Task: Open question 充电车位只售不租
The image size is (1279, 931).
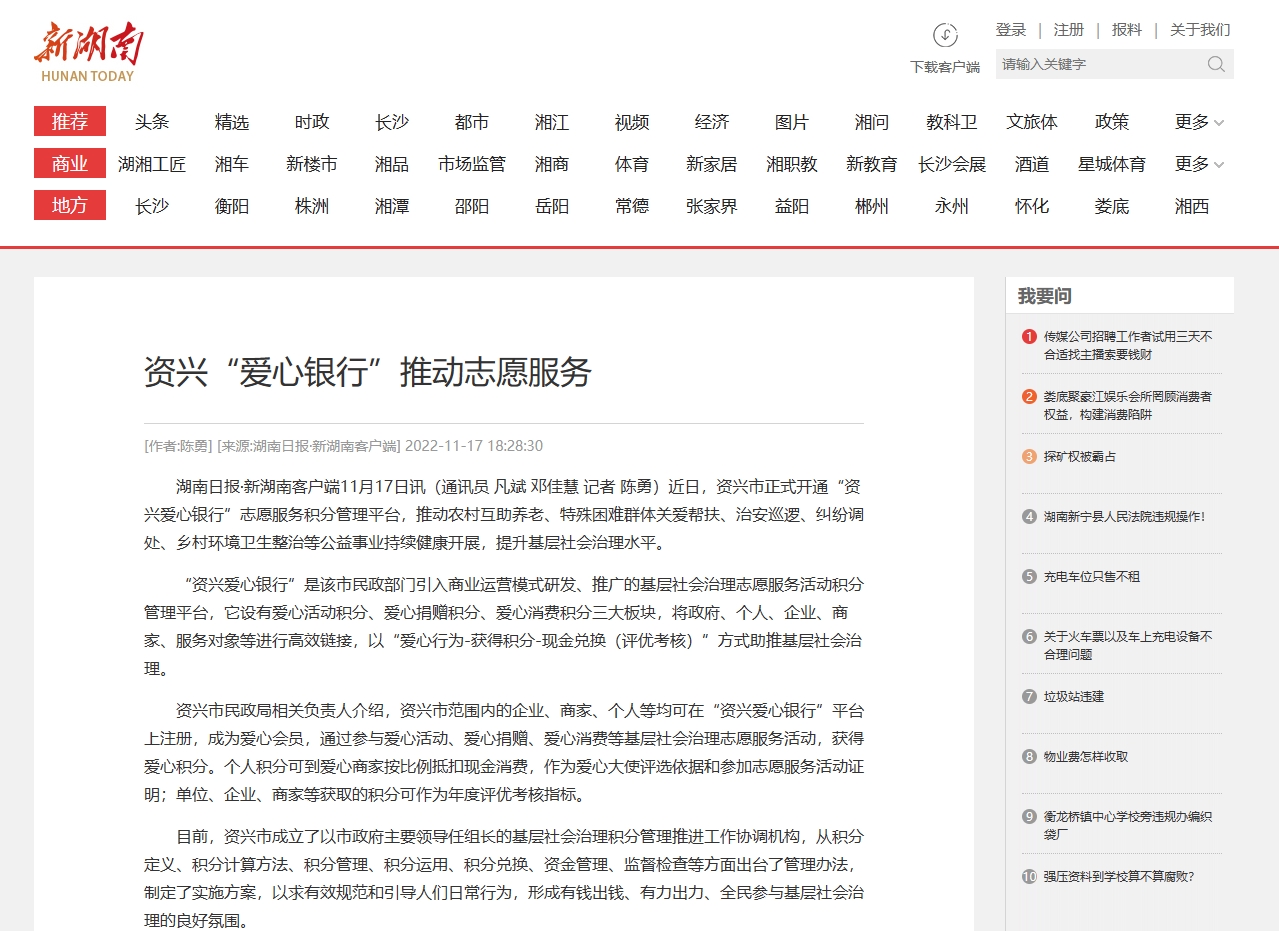Action: point(1092,576)
